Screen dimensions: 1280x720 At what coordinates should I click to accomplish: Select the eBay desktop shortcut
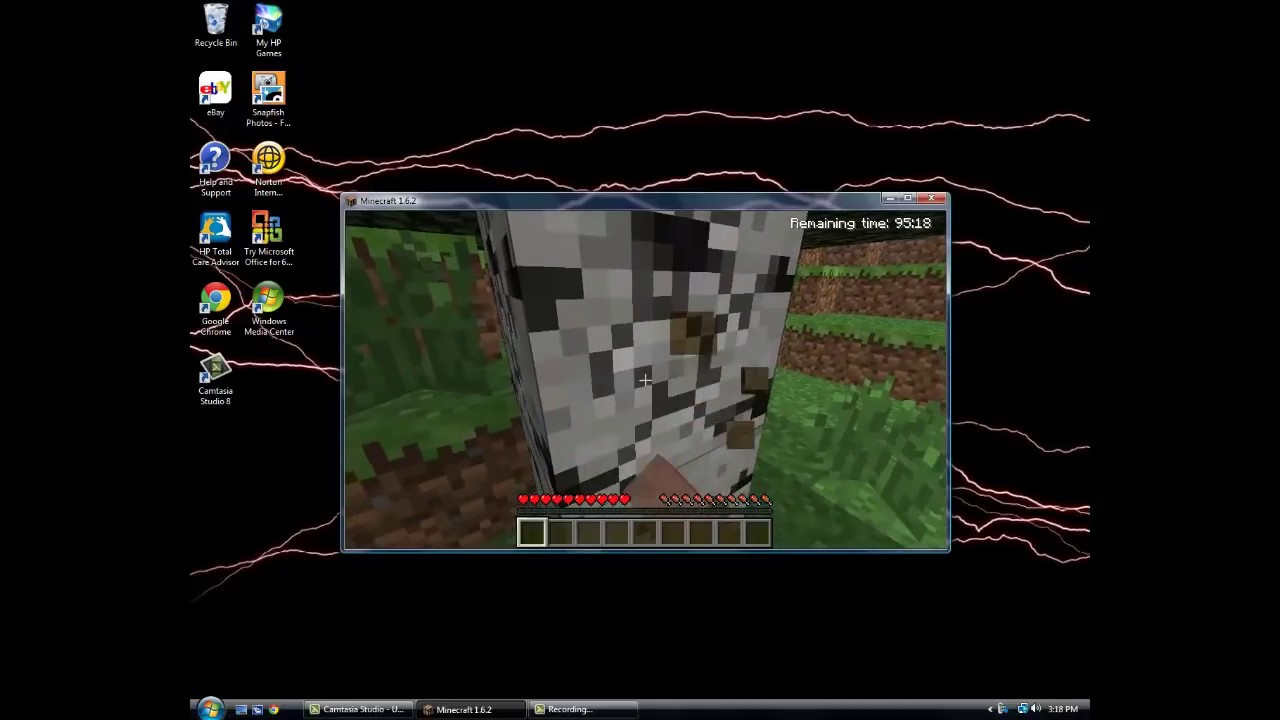coord(215,94)
